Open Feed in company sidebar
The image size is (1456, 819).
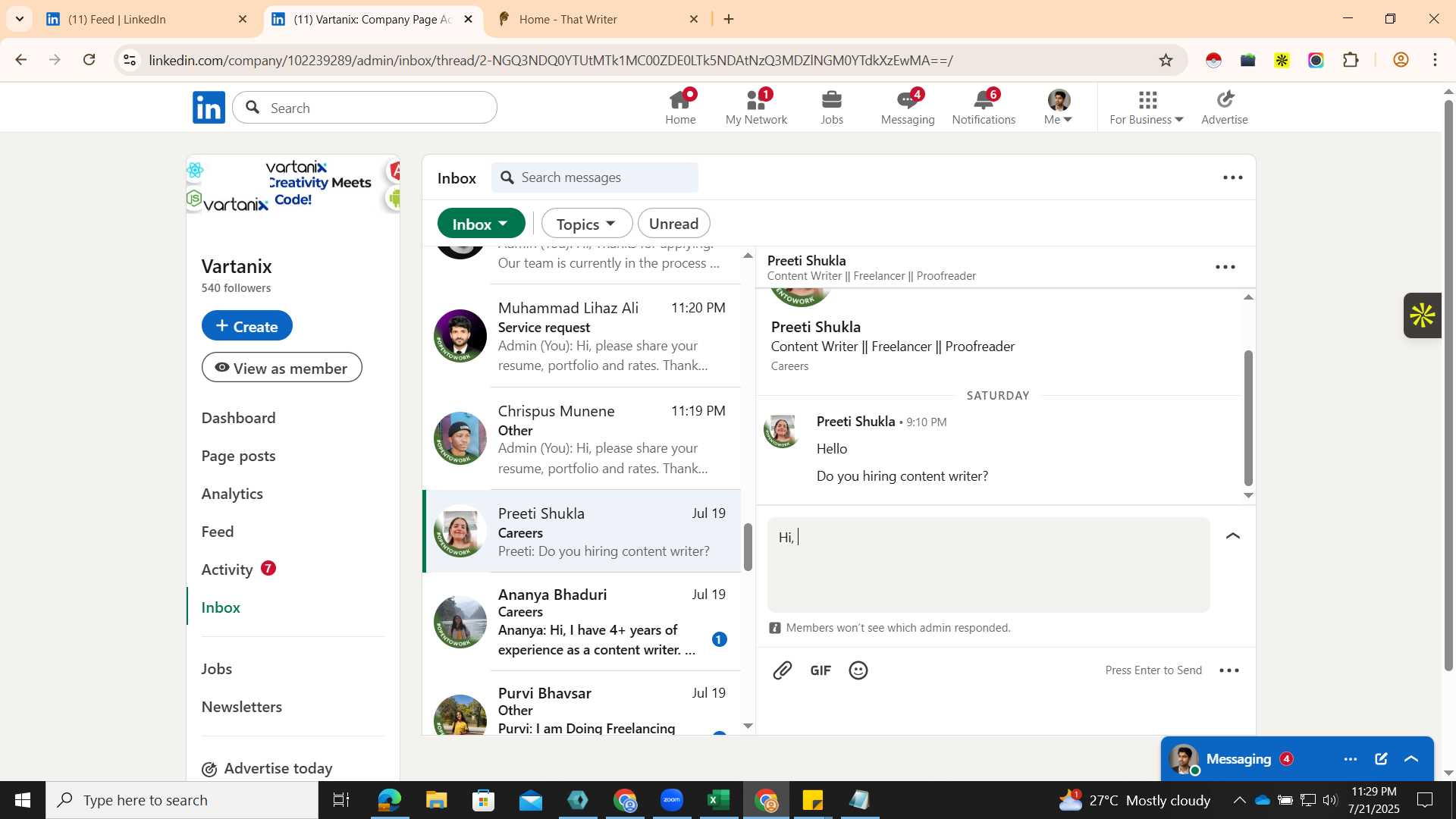tap(217, 532)
